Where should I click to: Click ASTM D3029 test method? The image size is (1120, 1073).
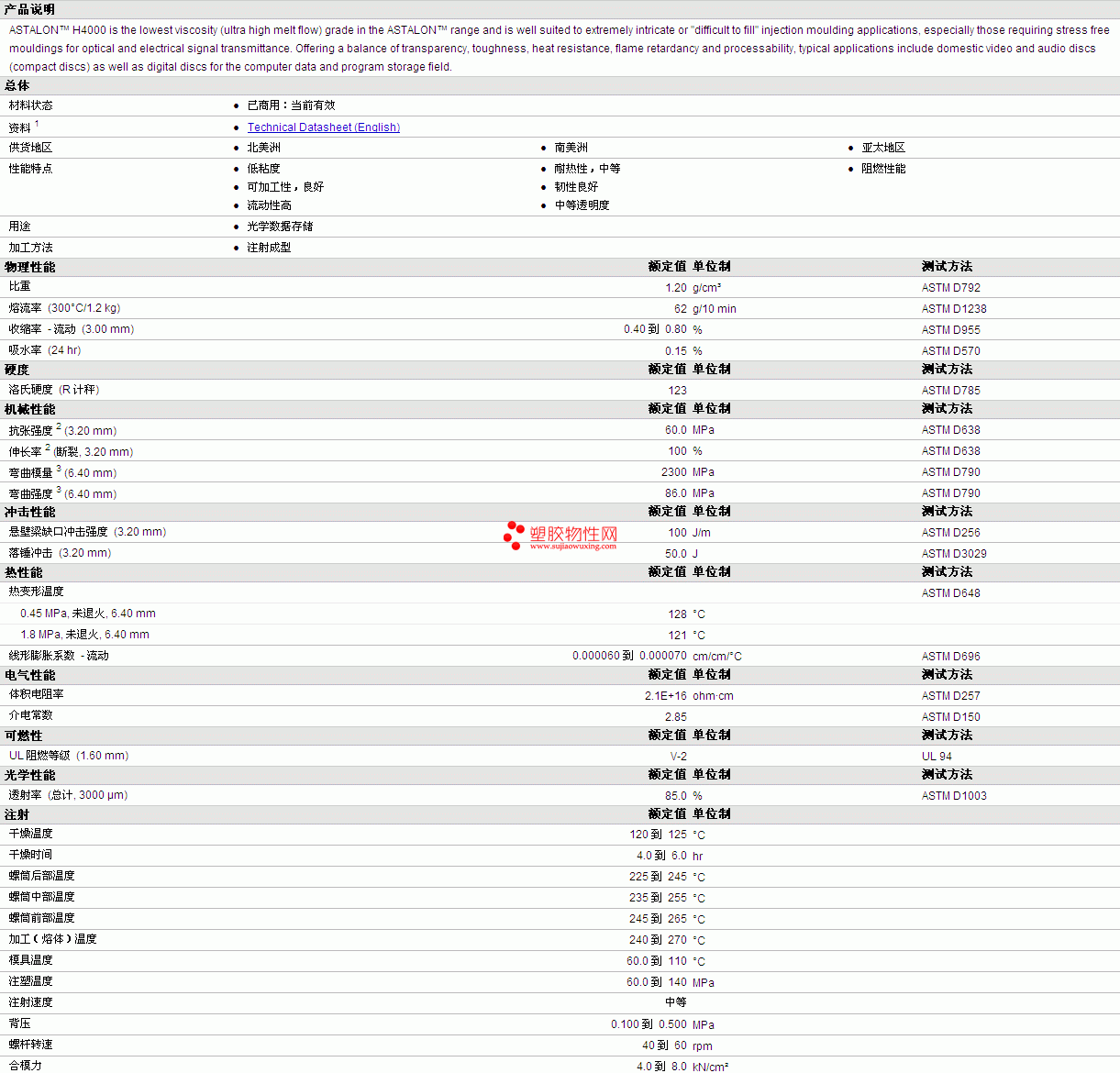(954, 554)
